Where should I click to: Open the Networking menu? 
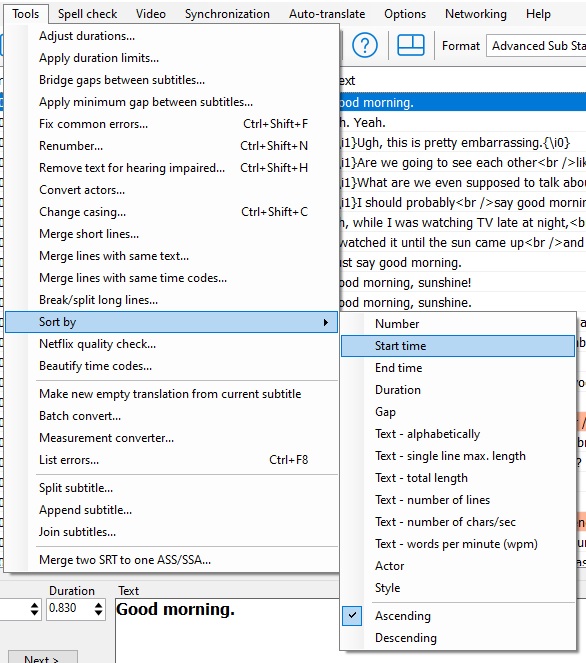[x=476, y=14]
